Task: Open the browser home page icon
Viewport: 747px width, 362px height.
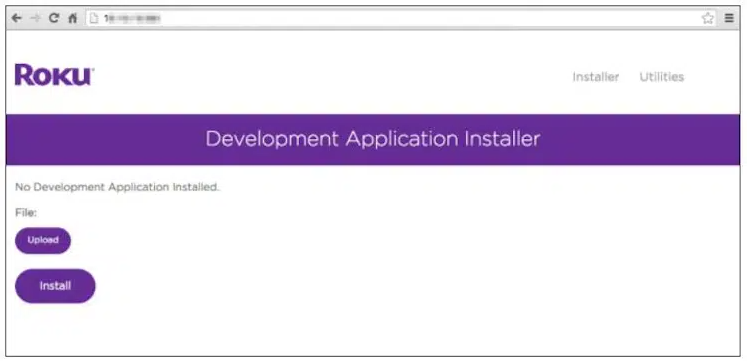Action: [72, 18]
